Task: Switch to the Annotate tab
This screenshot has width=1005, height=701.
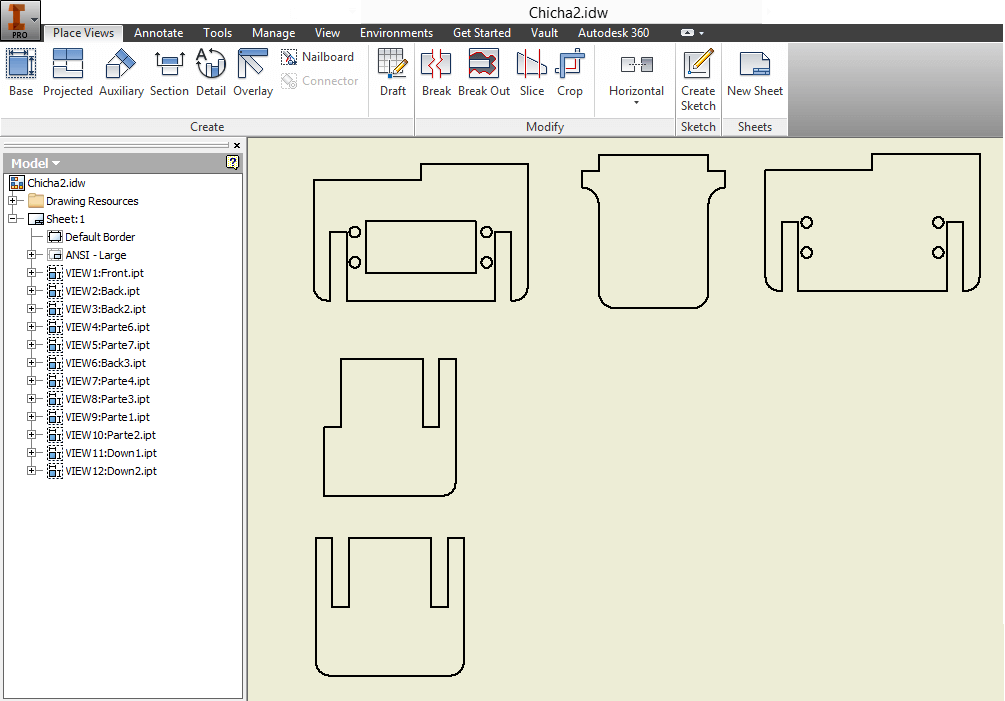Action: coord(158,33)
